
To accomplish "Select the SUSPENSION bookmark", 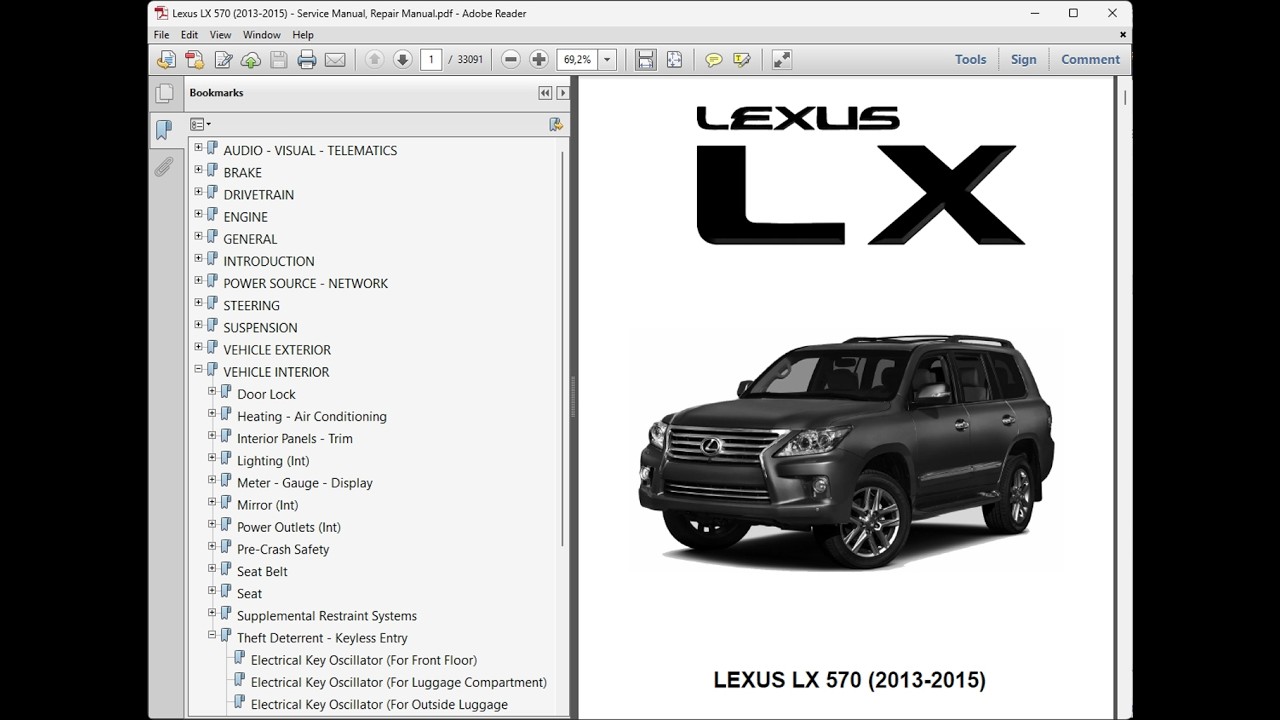I will tap(260, 328).
